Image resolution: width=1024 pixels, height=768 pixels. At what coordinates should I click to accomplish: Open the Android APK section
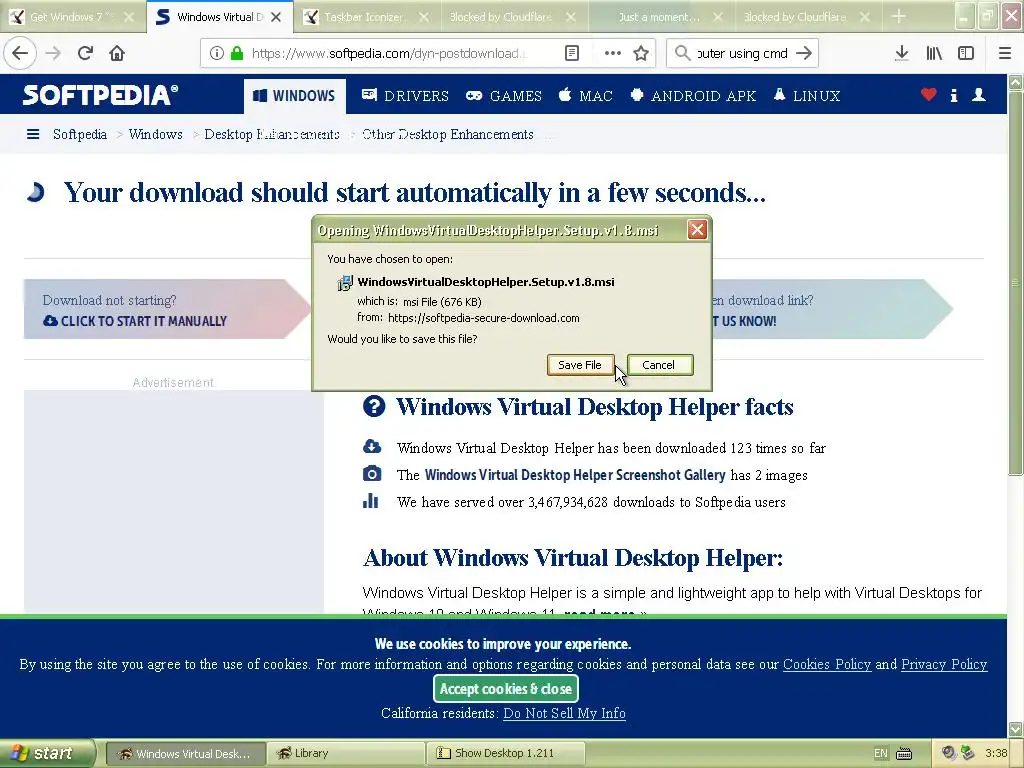click(694, 96)
